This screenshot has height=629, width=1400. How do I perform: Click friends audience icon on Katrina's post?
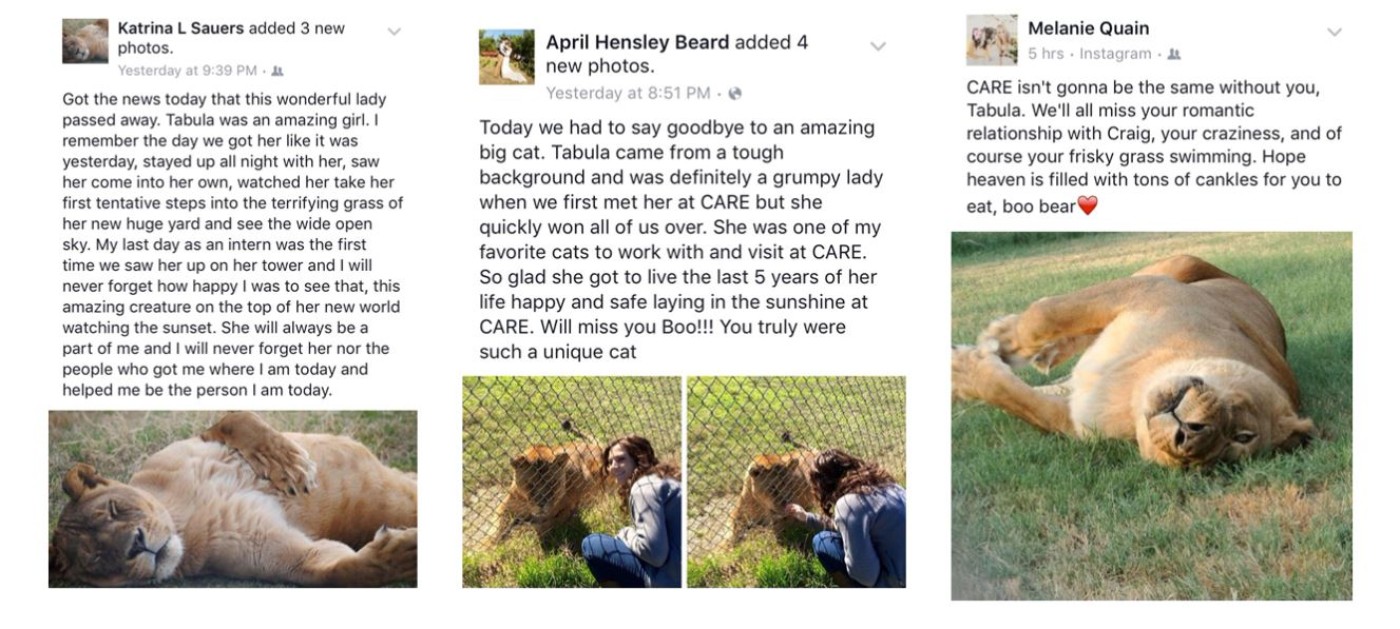coord(278,71)
